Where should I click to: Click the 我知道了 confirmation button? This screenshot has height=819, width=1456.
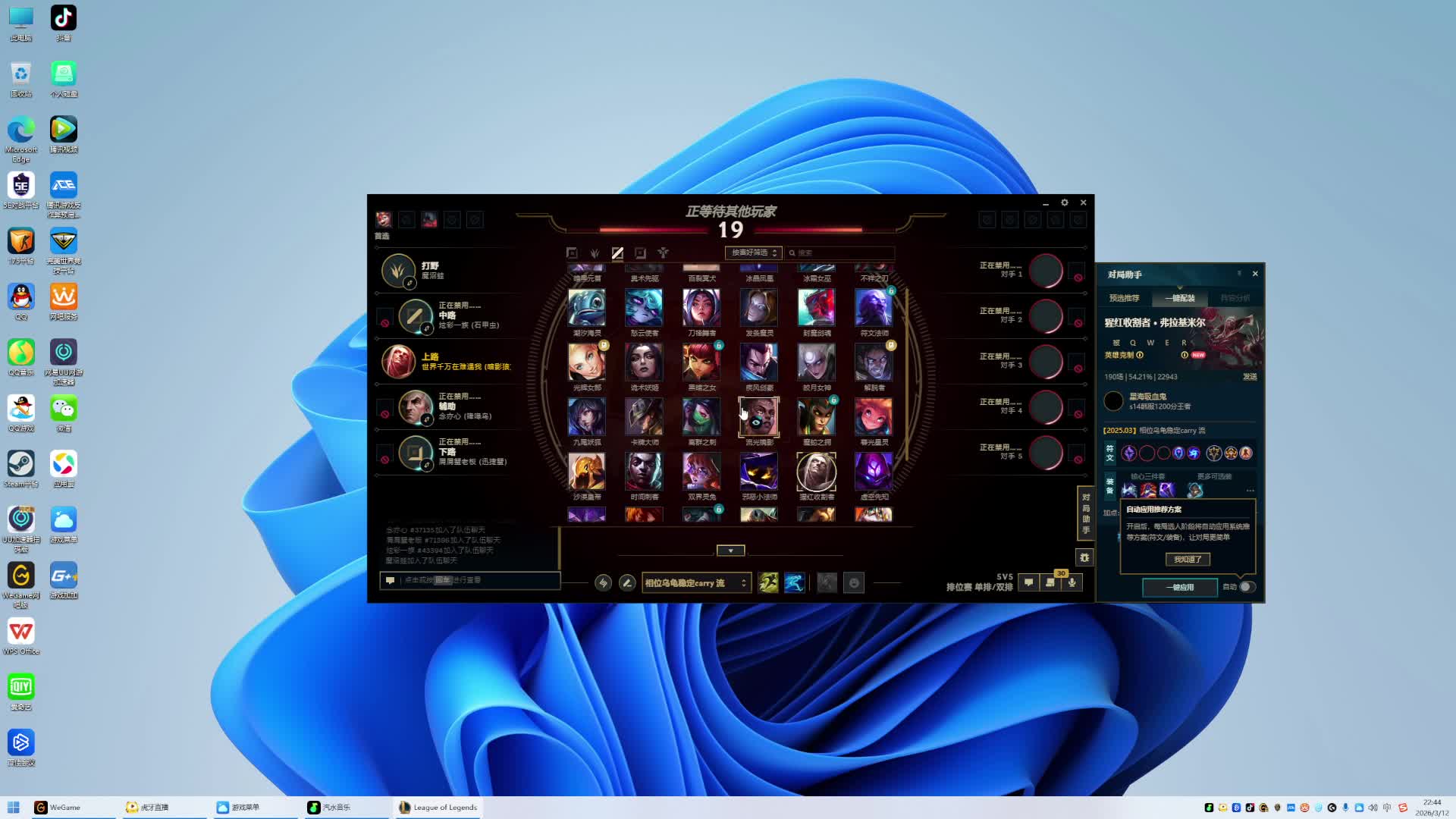(1188, 559)
